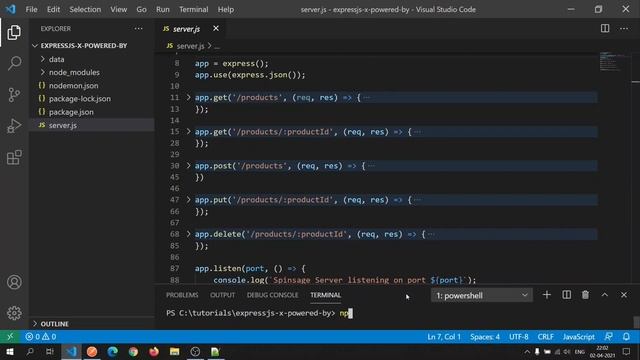This screenshot has height=360, width=640.
Task: Create a new terminal with plus icon
Action: pyautogui.click(x=547, y=295)
